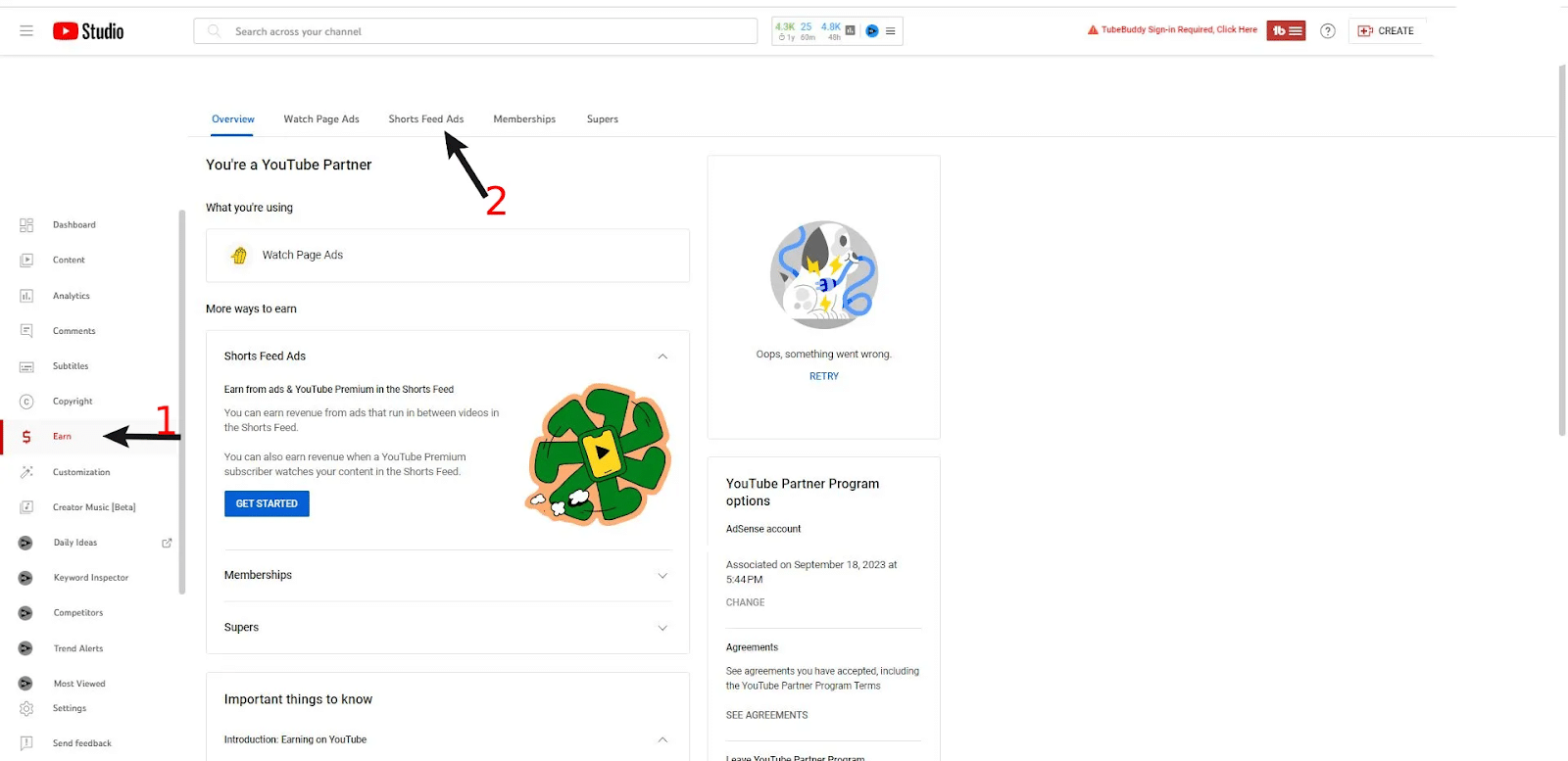Click the YouTube Studio logo
1568x761 pixels.
point(88,31)
